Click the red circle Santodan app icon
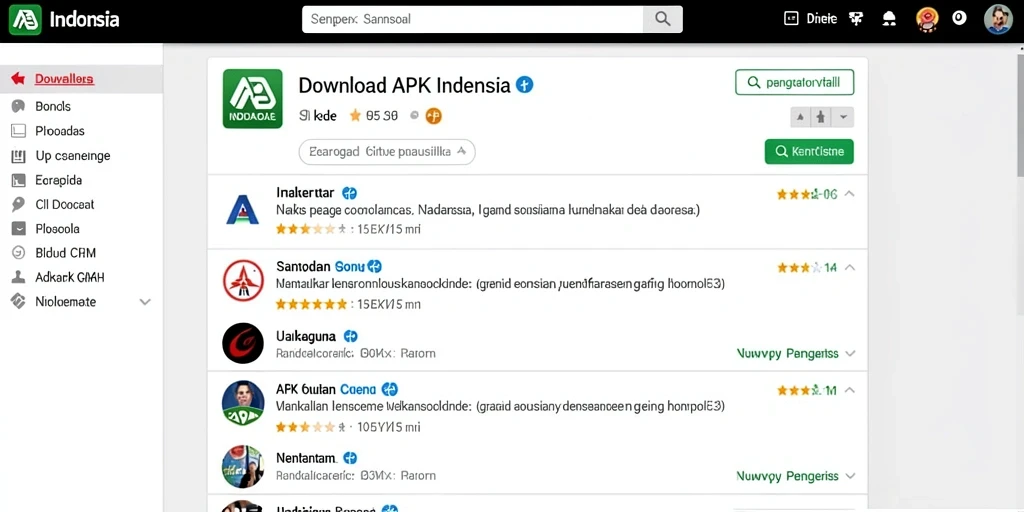 pos(243,280)
